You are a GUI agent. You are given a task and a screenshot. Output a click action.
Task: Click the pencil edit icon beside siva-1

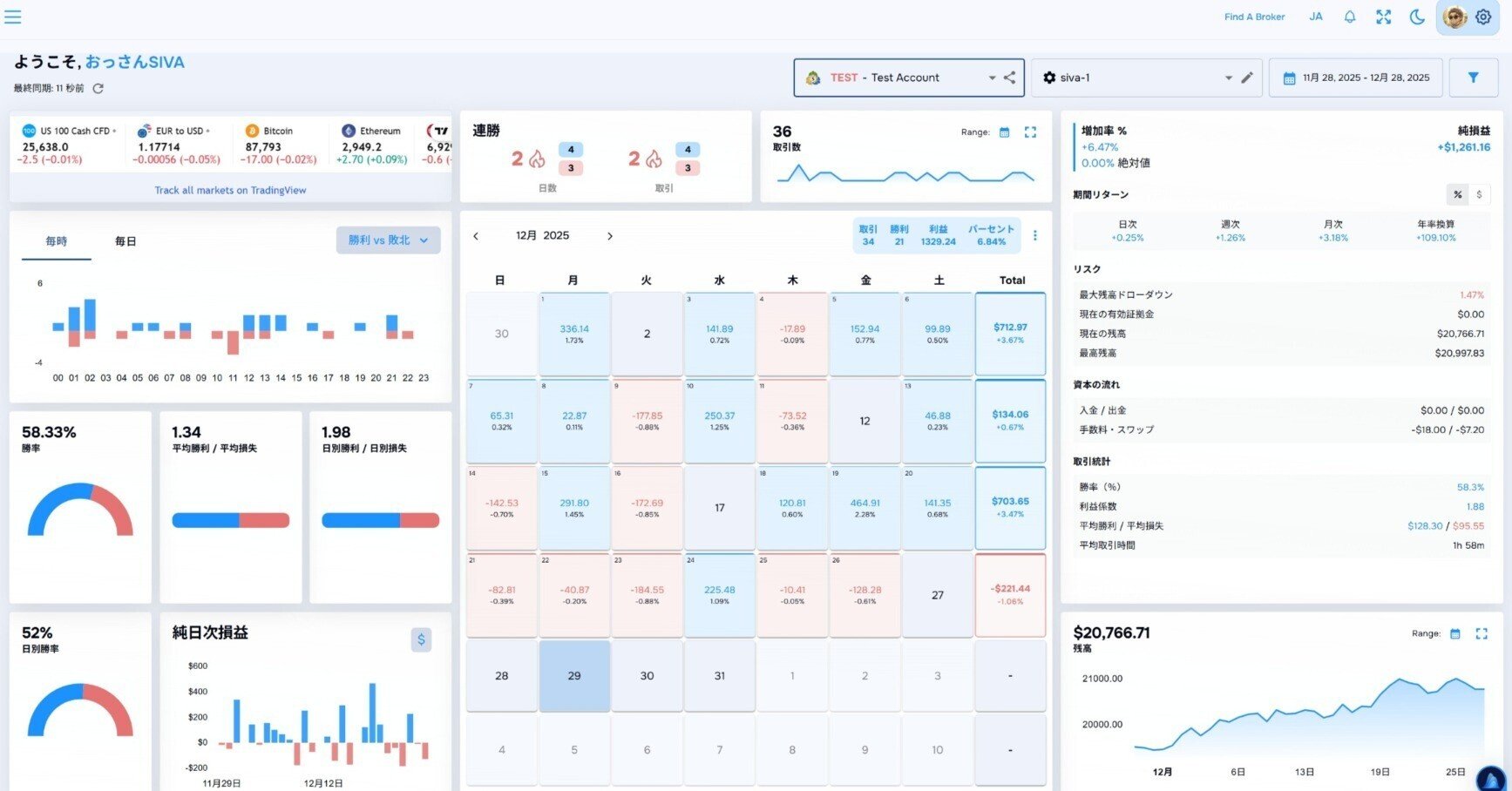point(1247,78)
